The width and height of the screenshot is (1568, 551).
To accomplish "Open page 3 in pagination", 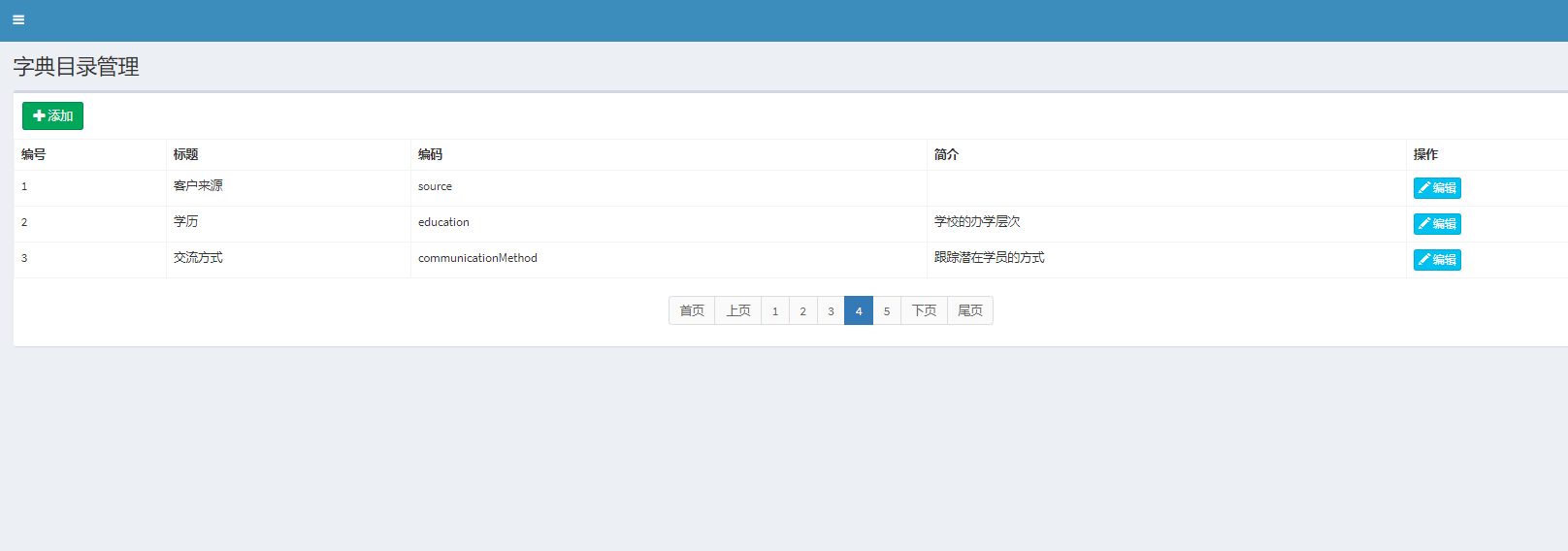I will pyautogui.click(x=831, y=310).
